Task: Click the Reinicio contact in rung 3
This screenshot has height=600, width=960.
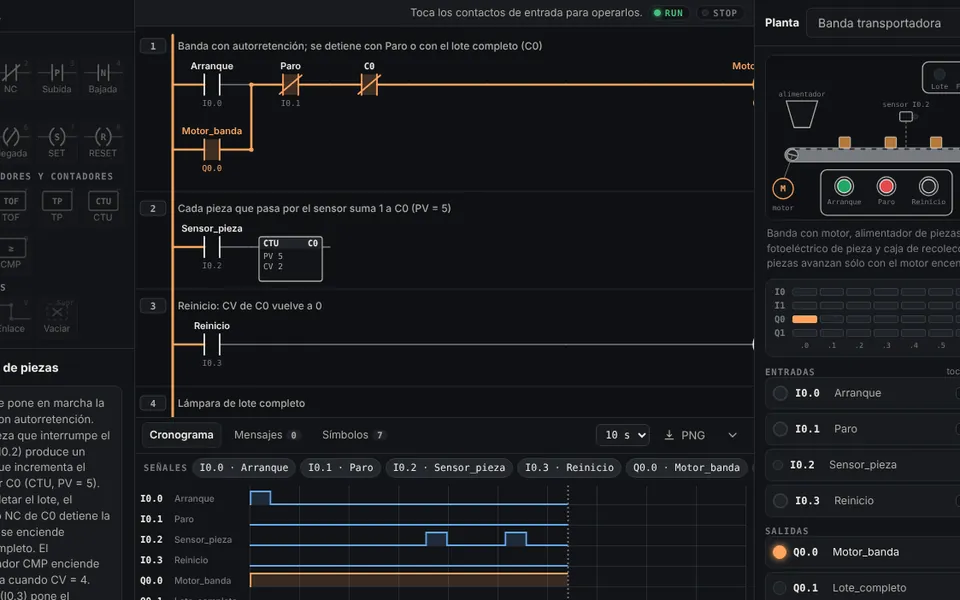Action: 212,345
